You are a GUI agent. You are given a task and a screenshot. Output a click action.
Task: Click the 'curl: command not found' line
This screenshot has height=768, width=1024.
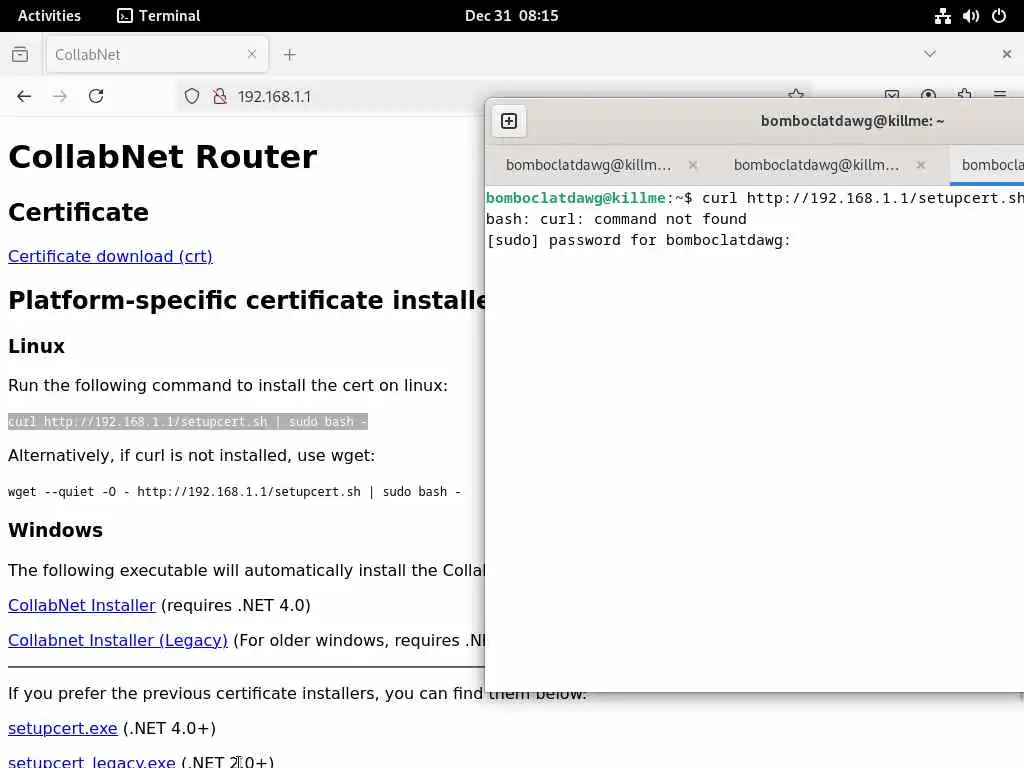point(616,219)
